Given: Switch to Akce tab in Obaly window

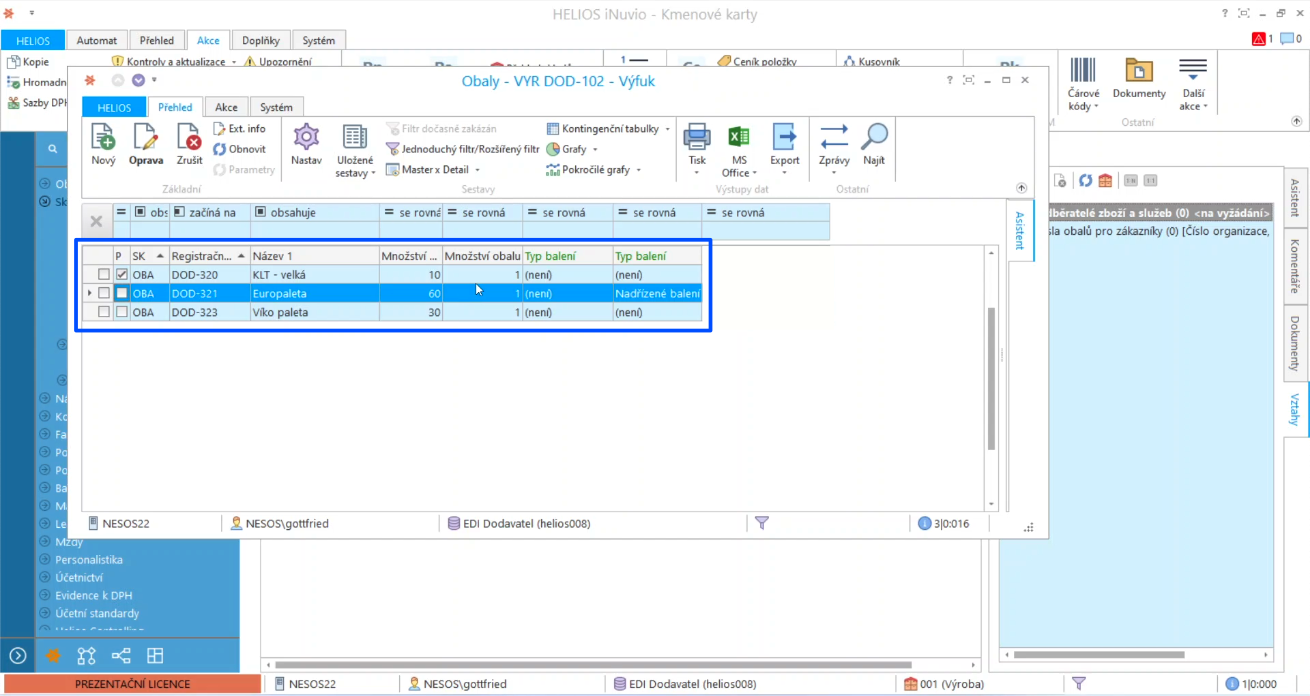Looking at the screenshot, I should [x=226, y=107].
